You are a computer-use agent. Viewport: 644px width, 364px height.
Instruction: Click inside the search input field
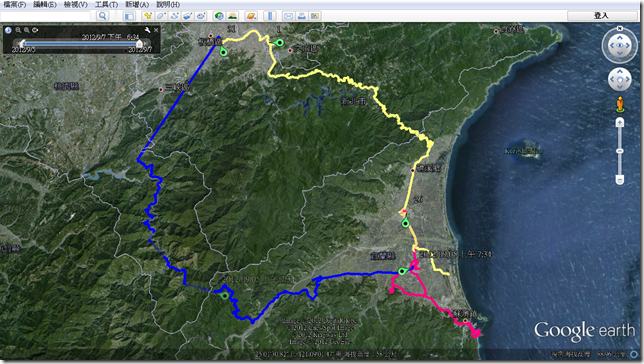pyautogui.click(x=45, y=16)
